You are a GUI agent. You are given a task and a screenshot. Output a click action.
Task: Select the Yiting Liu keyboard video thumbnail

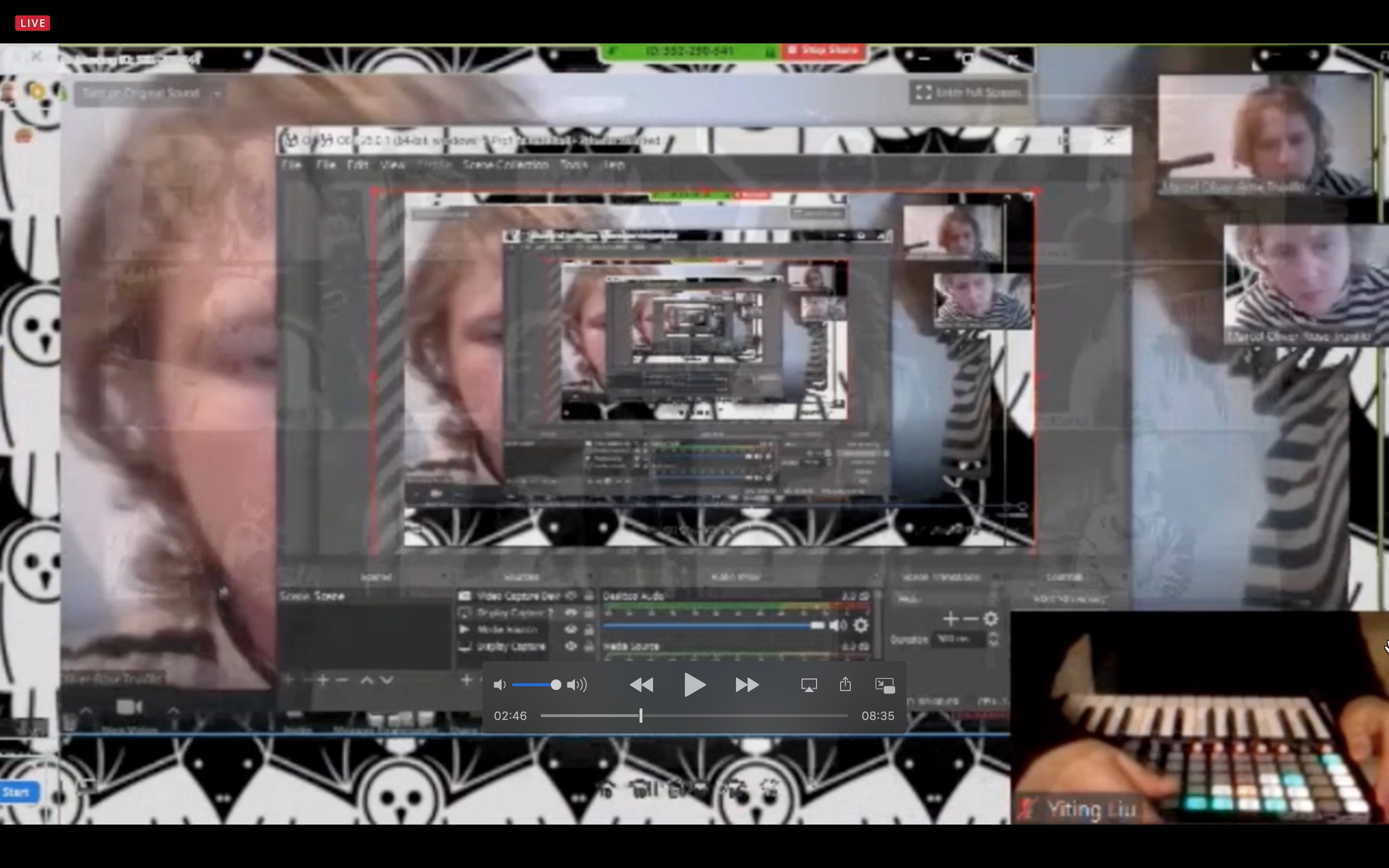[x=1199, y=718]
